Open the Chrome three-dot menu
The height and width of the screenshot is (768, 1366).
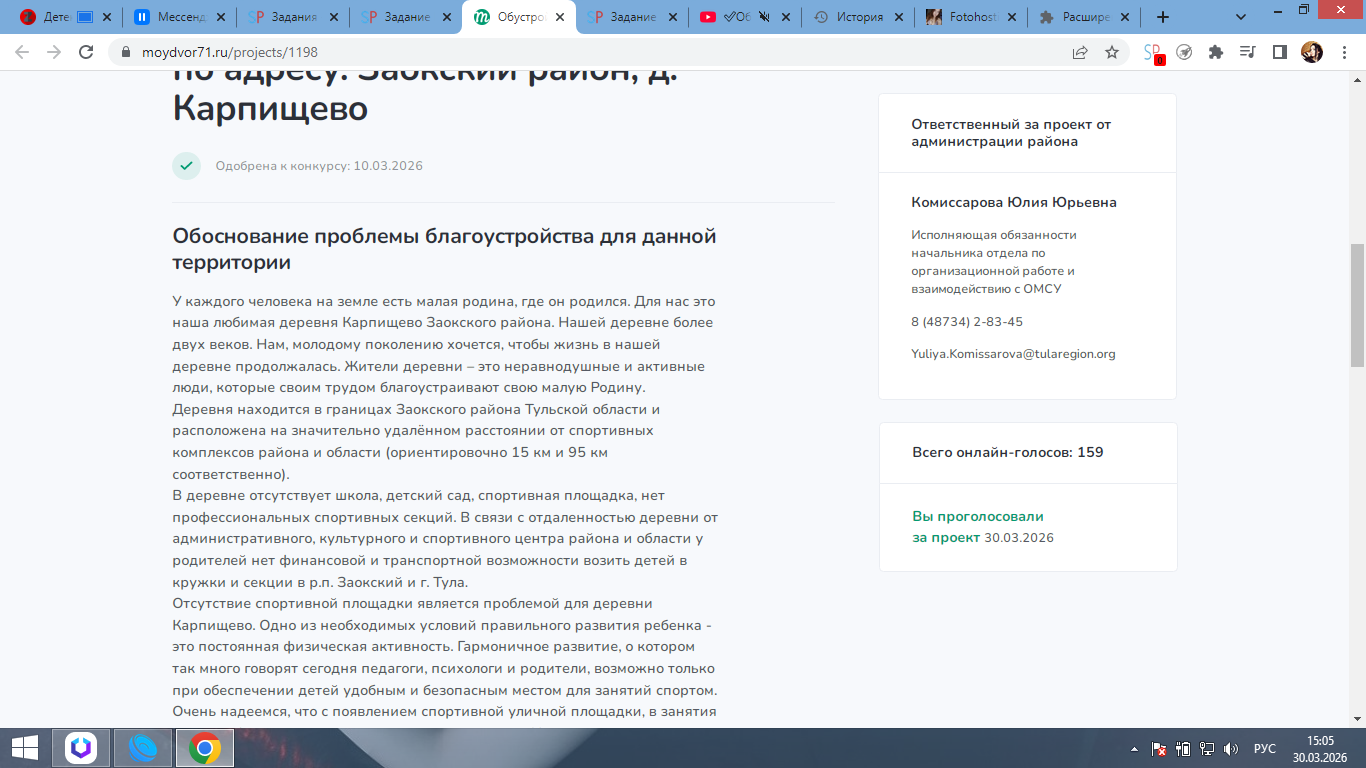pyautogui.click(x=1344, y=52)
